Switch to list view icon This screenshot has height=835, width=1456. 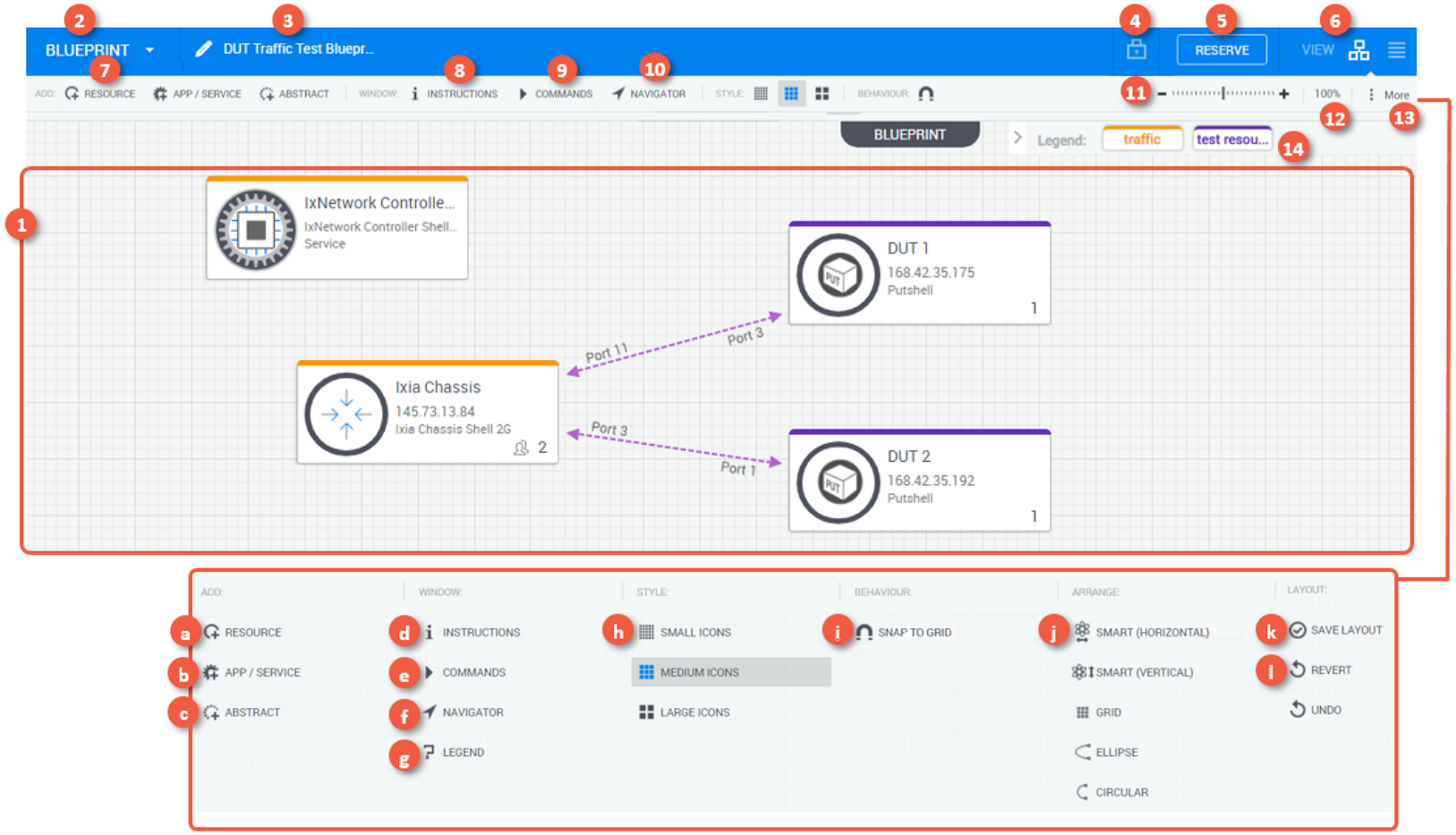point(1396,50)
